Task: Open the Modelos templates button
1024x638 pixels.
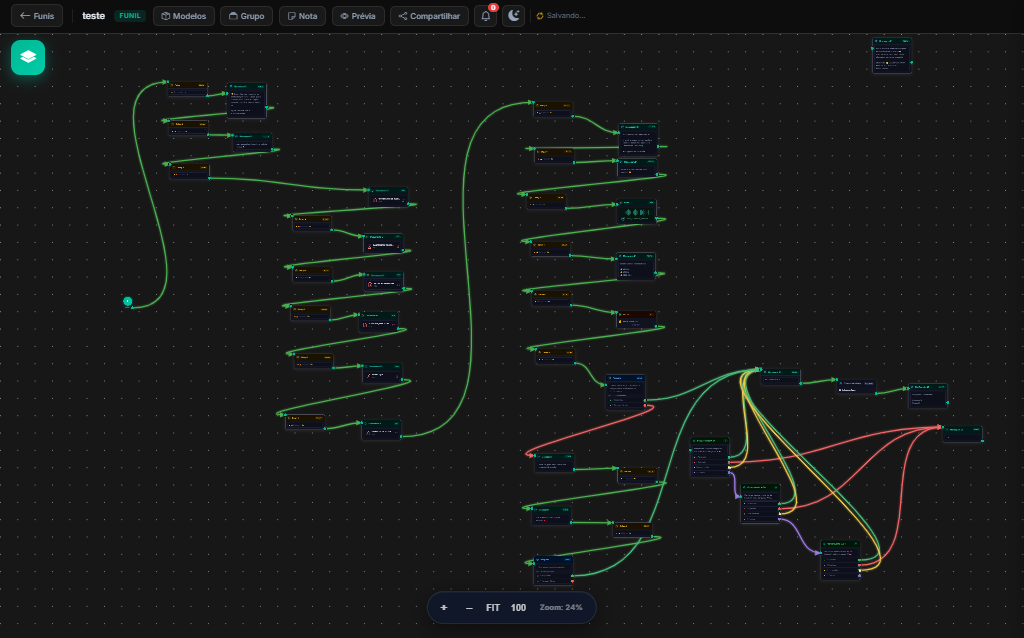Action: pos(184,16)
